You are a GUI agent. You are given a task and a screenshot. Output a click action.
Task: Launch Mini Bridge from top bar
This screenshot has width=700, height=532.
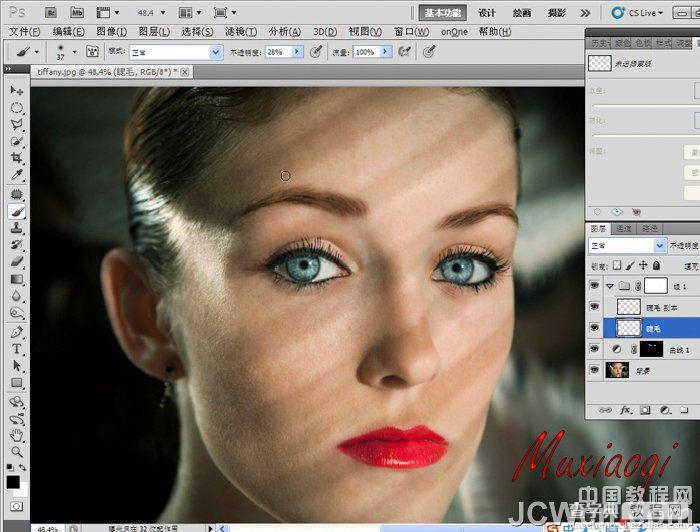point(77,13)
